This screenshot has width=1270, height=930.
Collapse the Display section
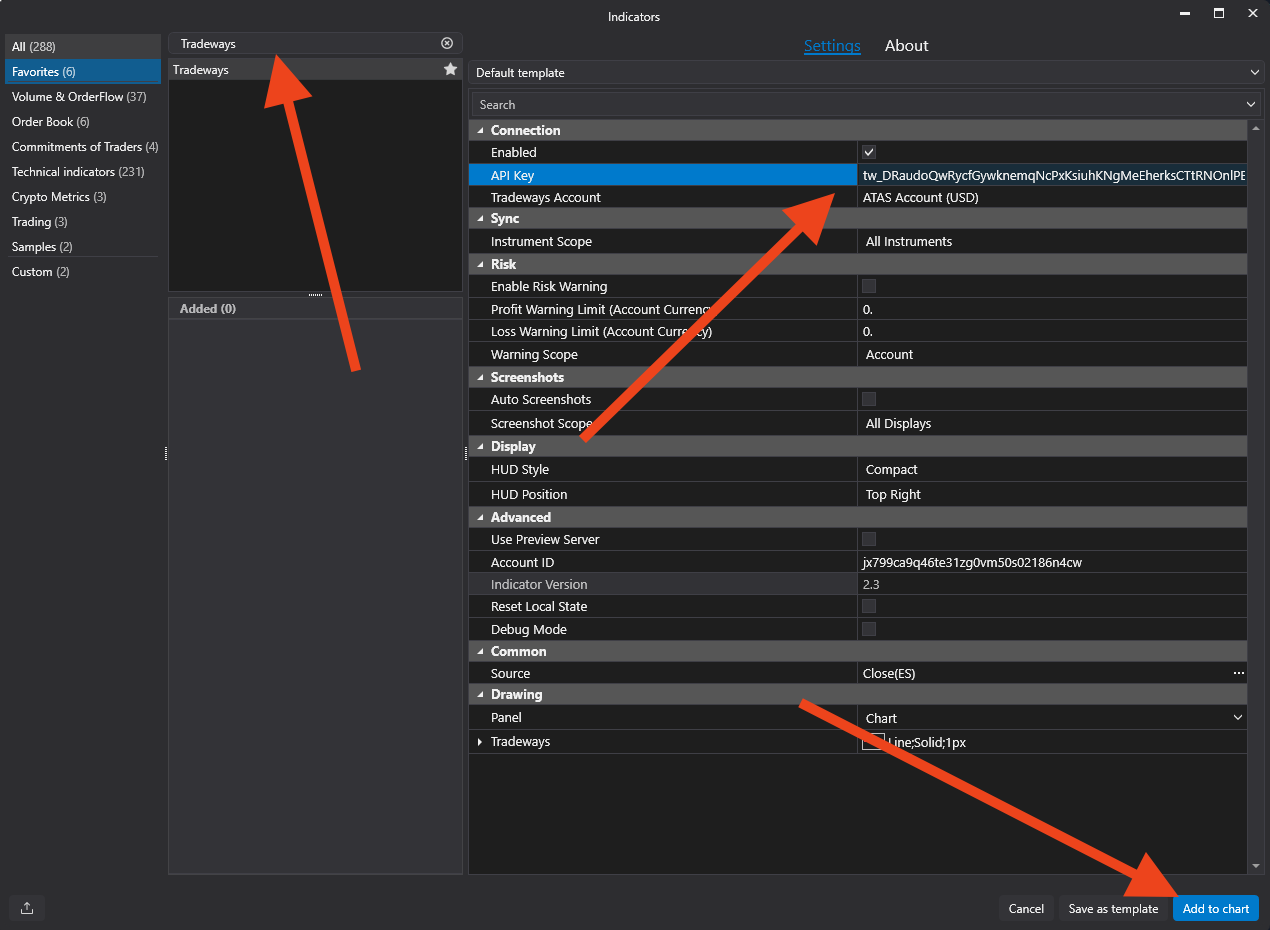pos(480,446)
